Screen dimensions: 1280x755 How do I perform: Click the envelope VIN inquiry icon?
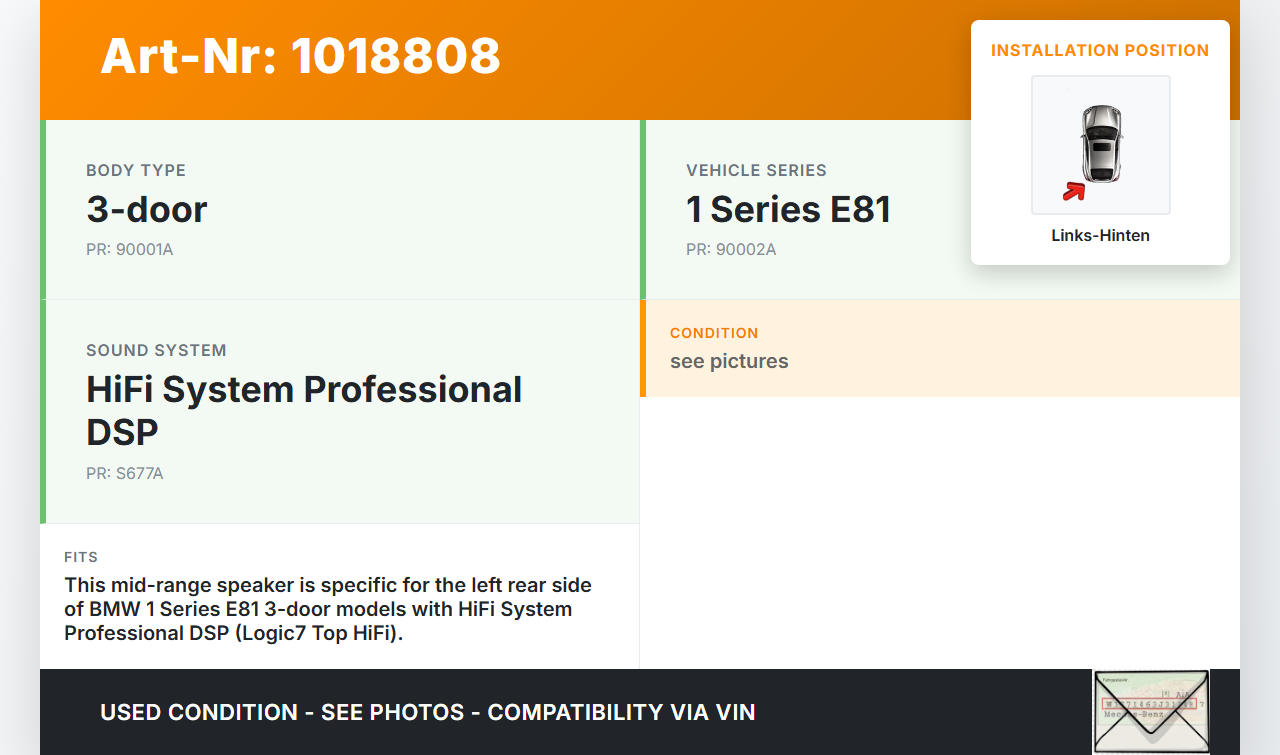pyautogui.click(x=1151, y=711)
